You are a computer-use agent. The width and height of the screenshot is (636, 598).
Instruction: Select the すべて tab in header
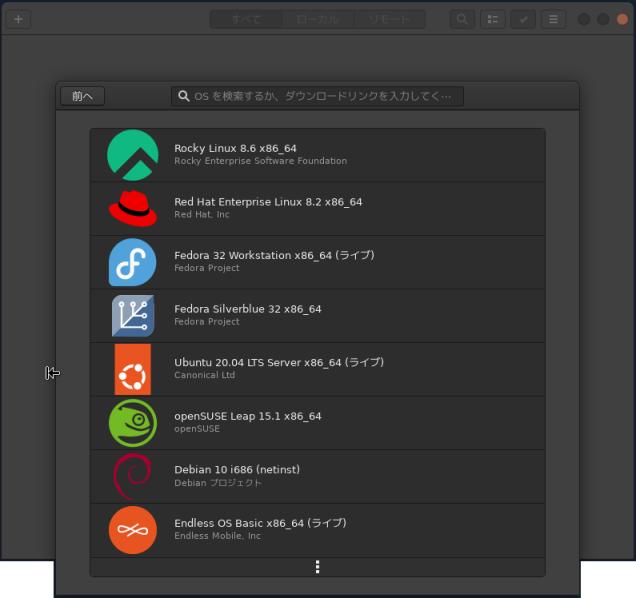[247, 19]
